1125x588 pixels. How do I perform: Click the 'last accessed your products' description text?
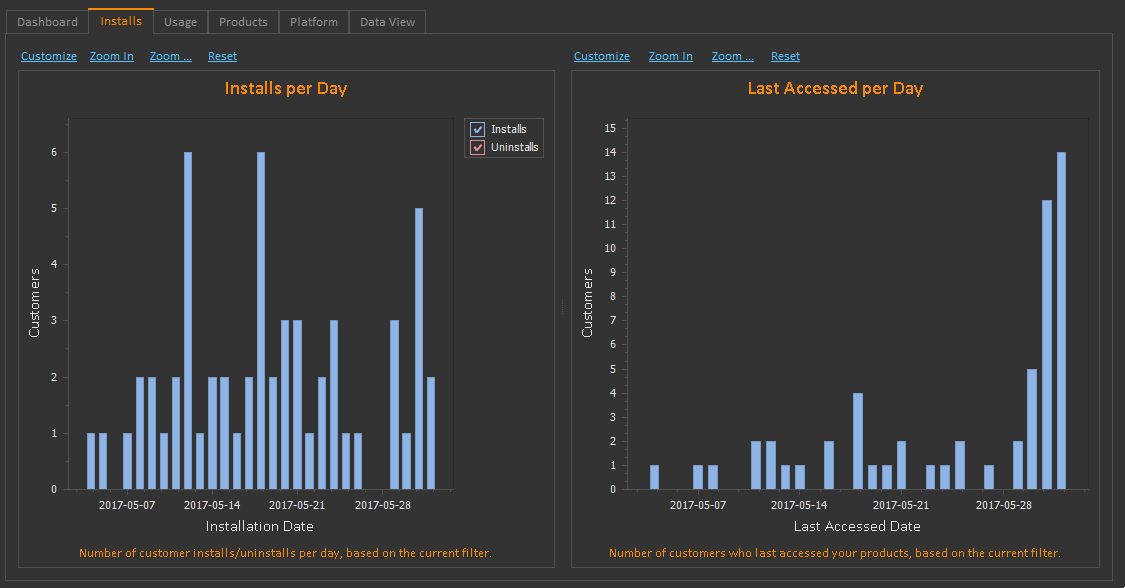click(834, 553)
